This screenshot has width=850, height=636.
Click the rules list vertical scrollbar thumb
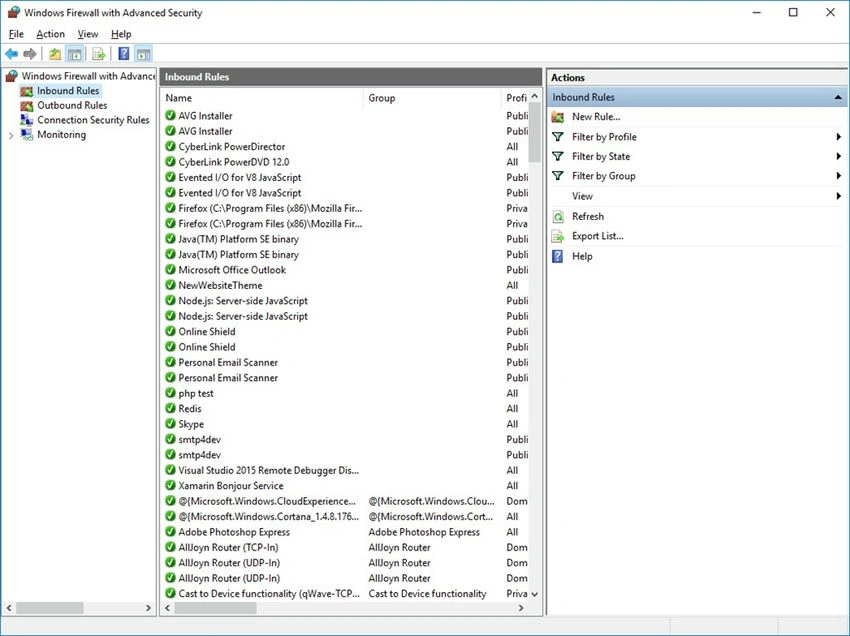tap(535, 133)
